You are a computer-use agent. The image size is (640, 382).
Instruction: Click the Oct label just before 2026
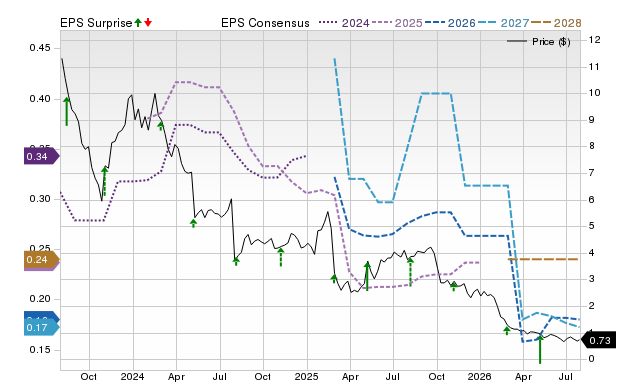tap(437, 376)
